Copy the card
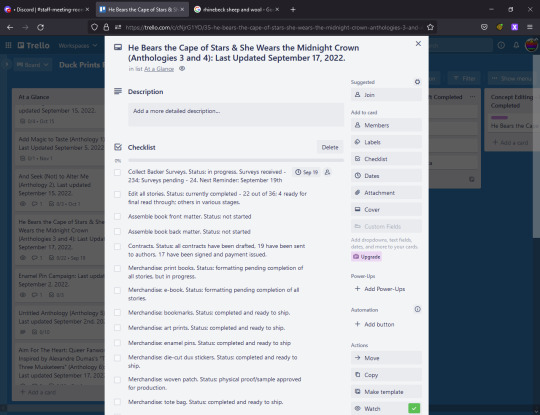540x415 pixels. [386, 375]
